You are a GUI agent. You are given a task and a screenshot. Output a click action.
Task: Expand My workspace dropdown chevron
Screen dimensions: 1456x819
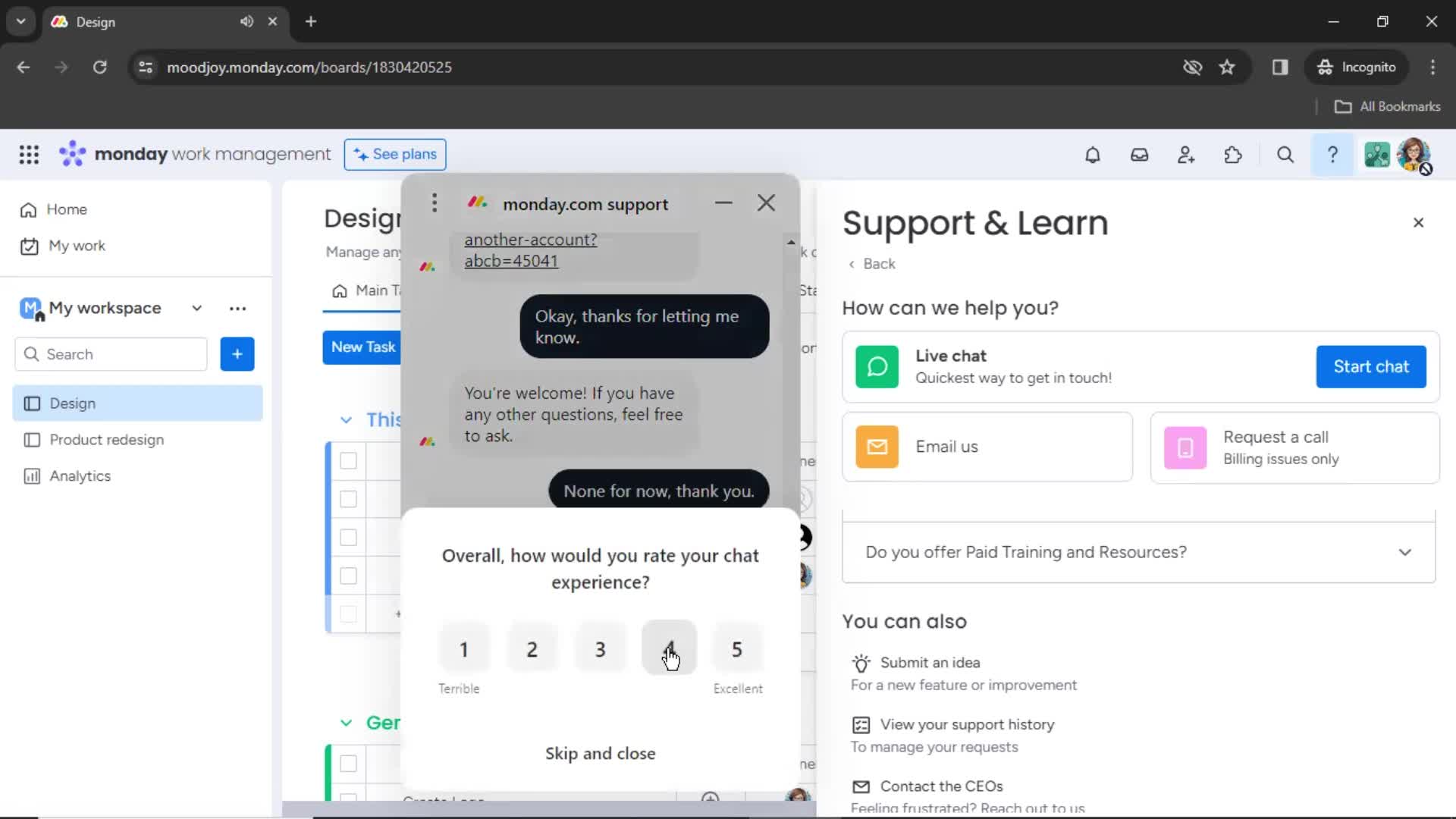196,308
